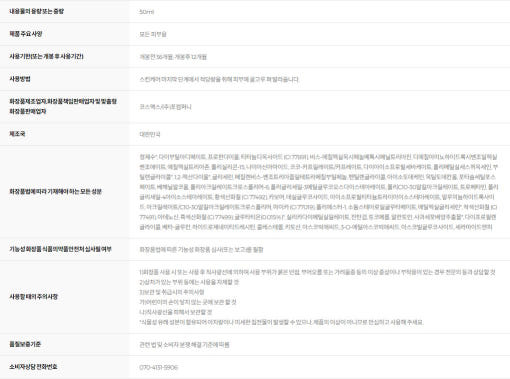This screenshot has height=379, width=510.
Task: Select the '화장품법에 따른 기능성 화장품 심사' value
Action: (x=201, y=249)
